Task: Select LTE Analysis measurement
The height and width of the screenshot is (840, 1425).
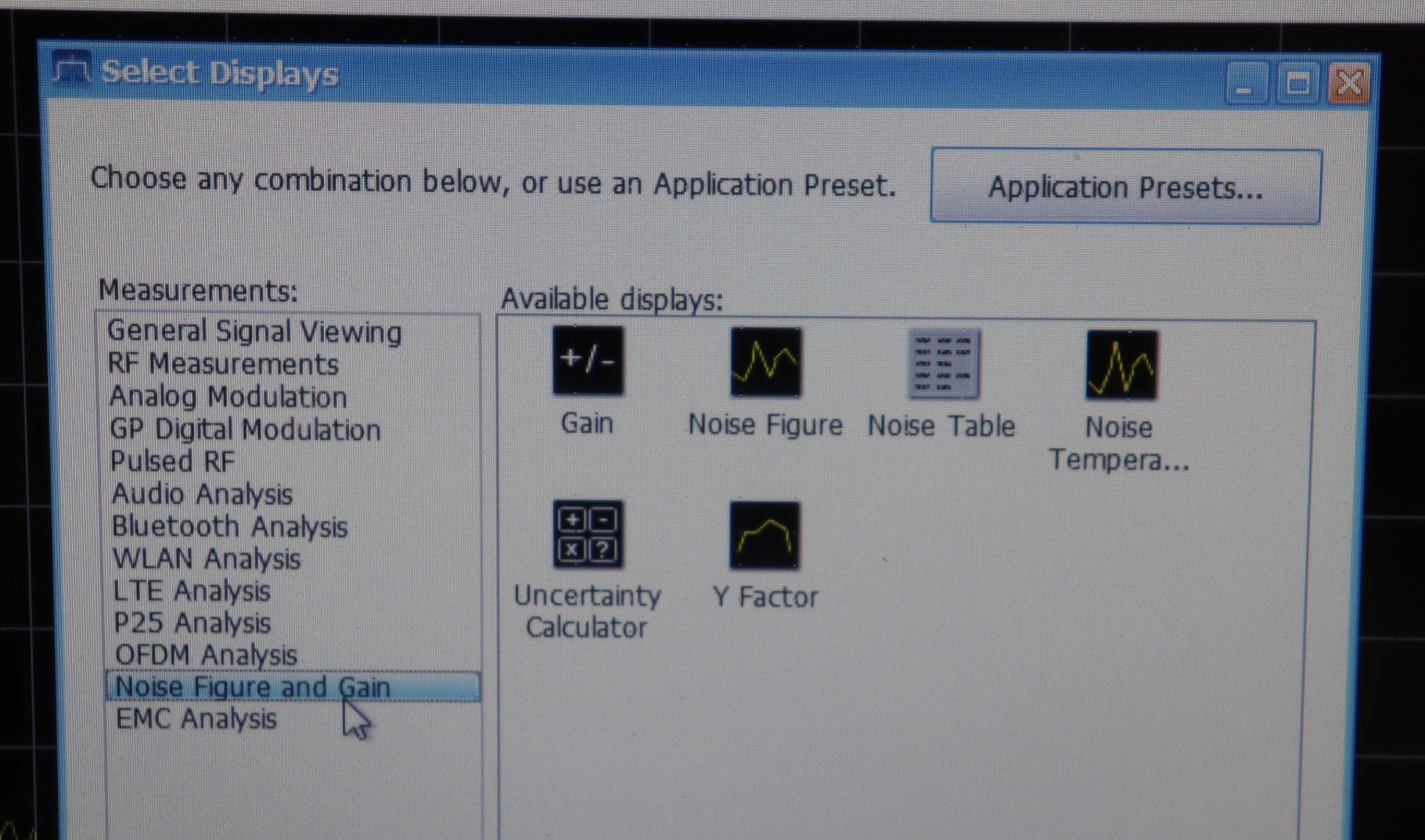Action: tap(192, 591)
